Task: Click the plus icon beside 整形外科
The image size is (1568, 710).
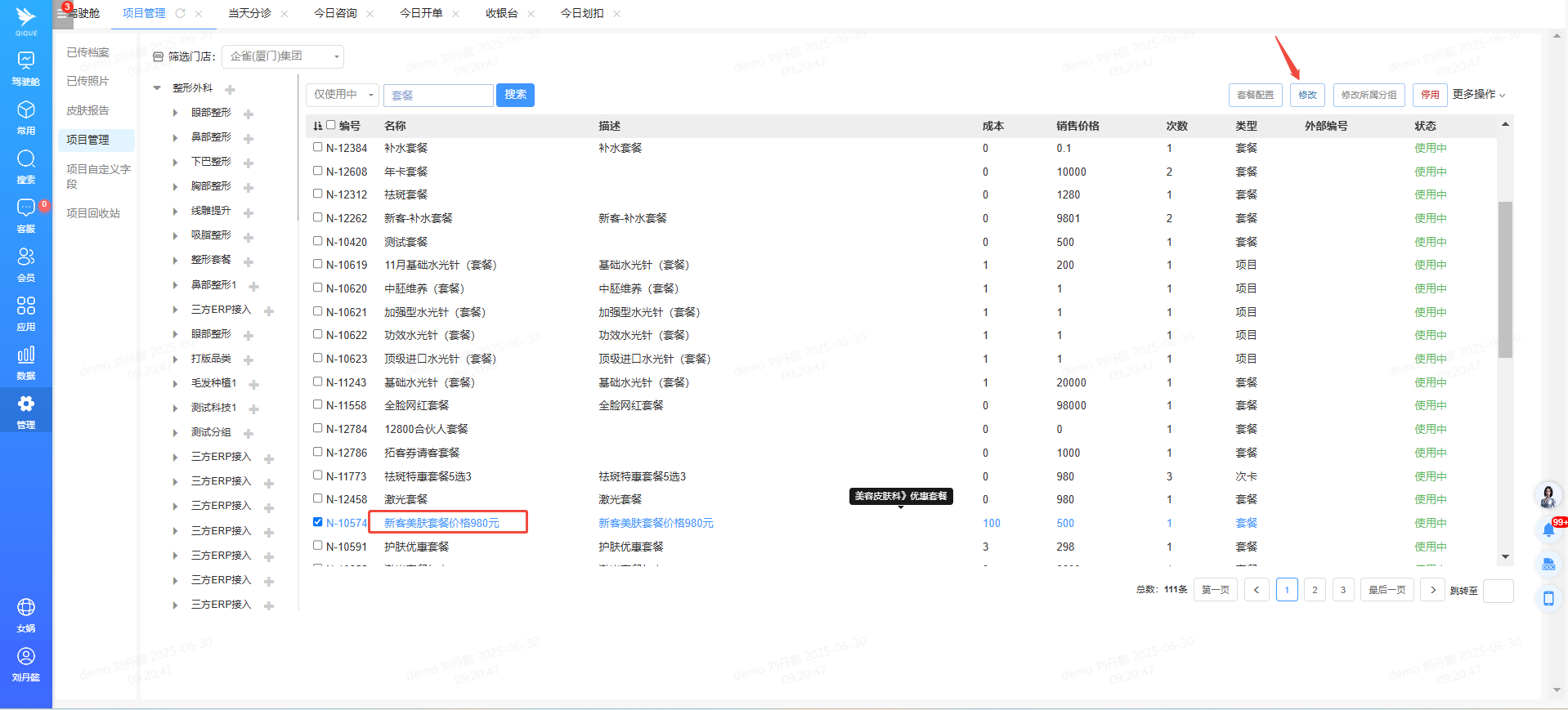Action: click(x=230, y=89)
